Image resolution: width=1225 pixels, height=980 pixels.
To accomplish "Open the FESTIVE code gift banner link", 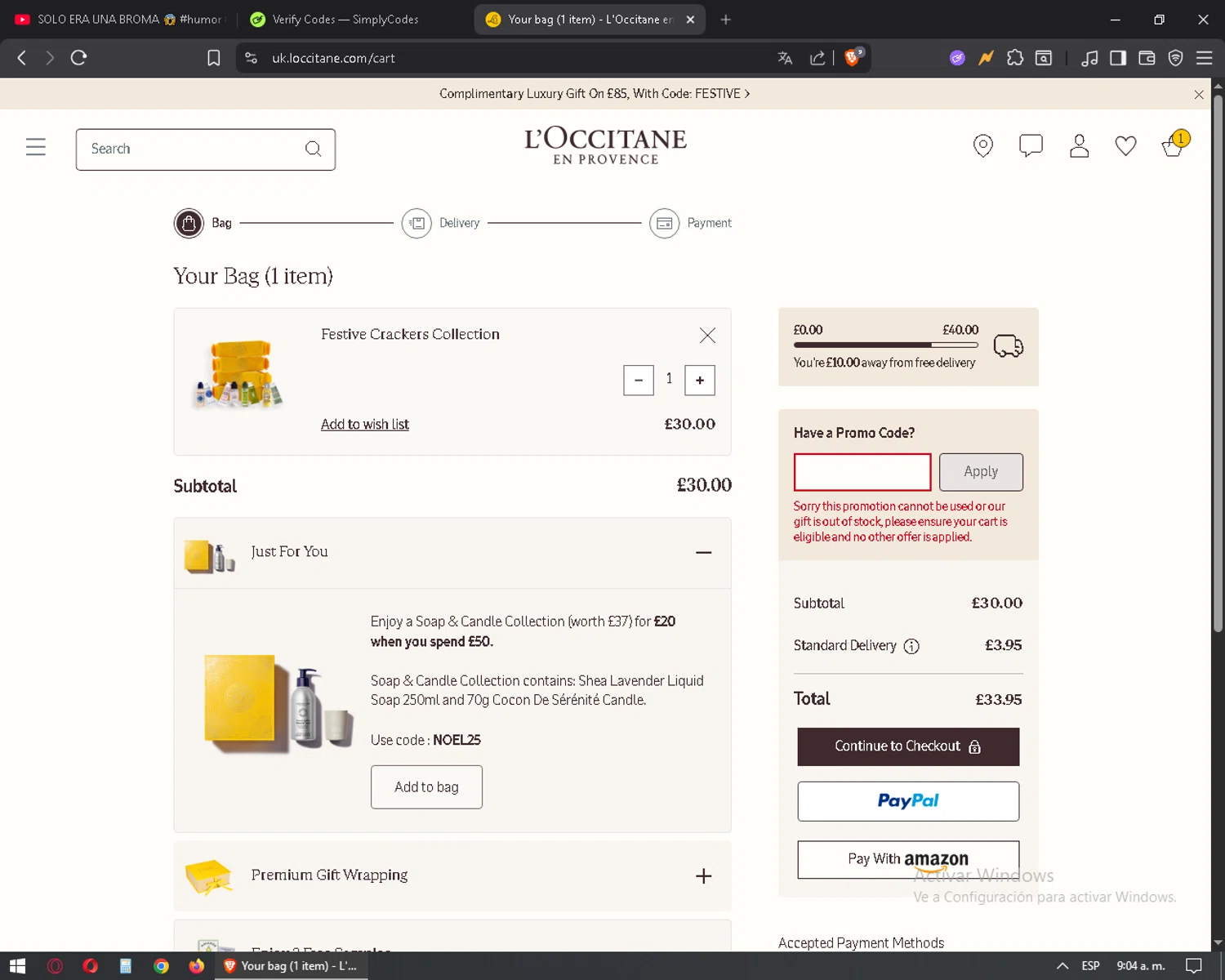I will (x=595, y=94).
